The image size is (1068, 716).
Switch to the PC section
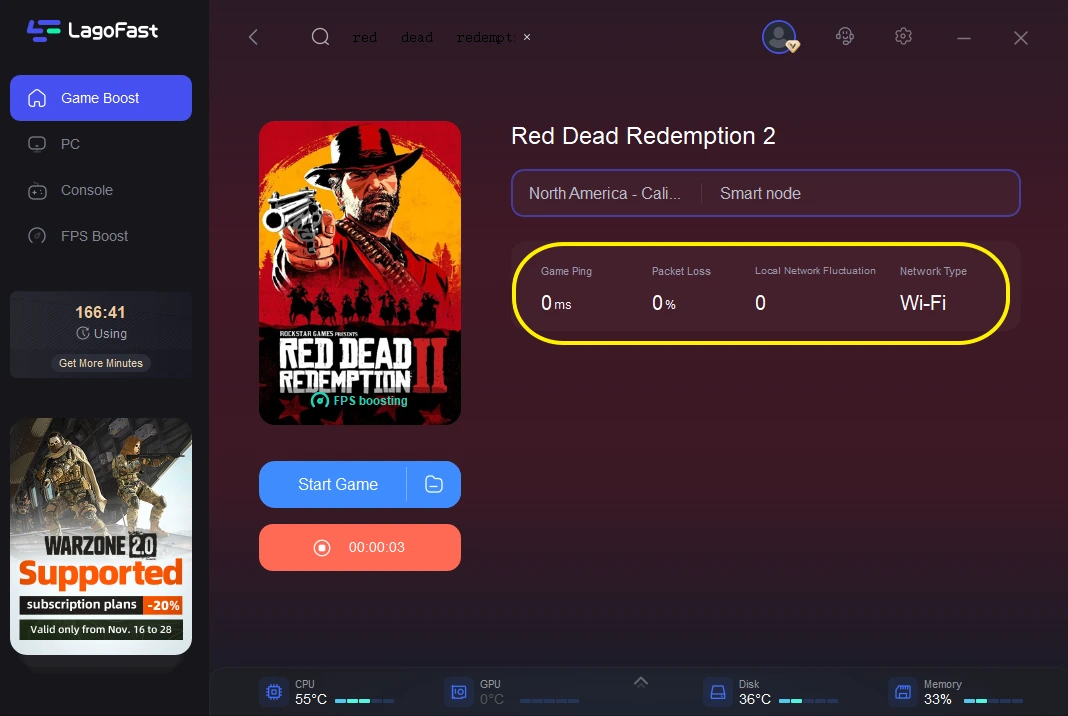pyautogui.click(x=101, y=144)
